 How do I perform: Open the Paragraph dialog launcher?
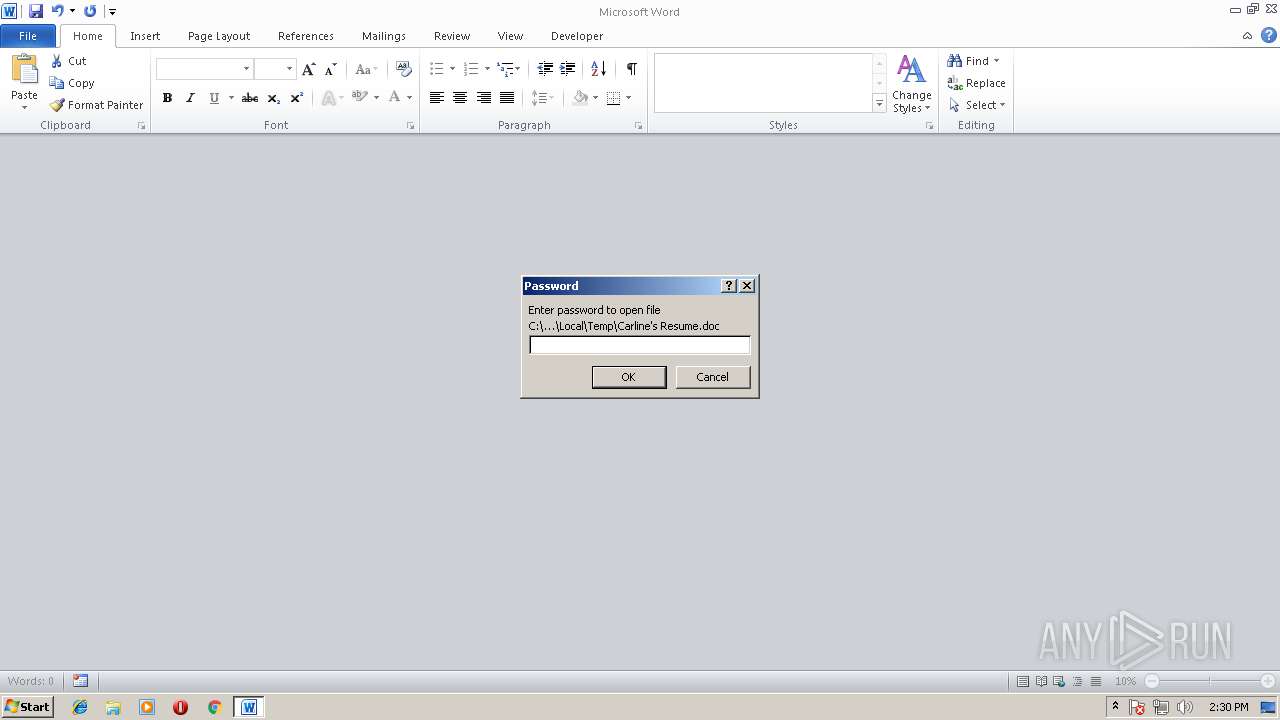tap(638, 126)
